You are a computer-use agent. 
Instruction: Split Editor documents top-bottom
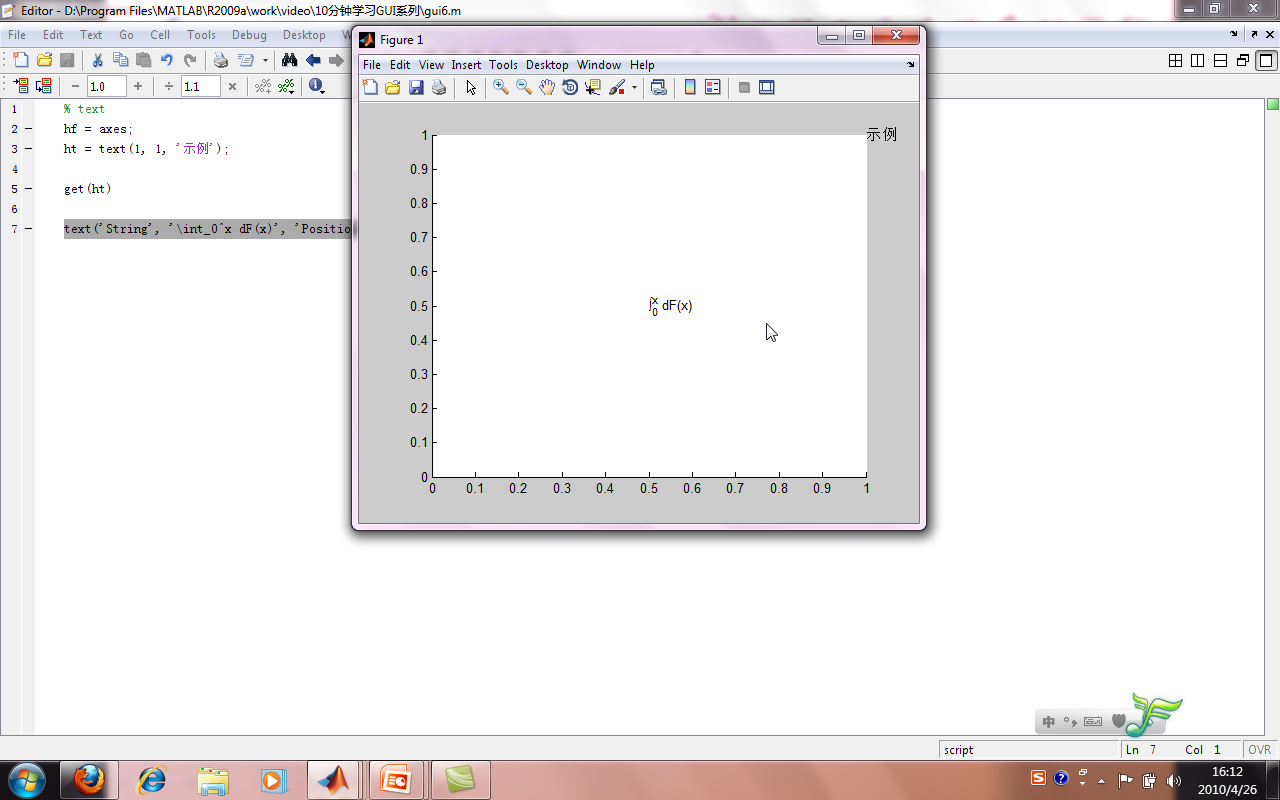(1220, 61)
